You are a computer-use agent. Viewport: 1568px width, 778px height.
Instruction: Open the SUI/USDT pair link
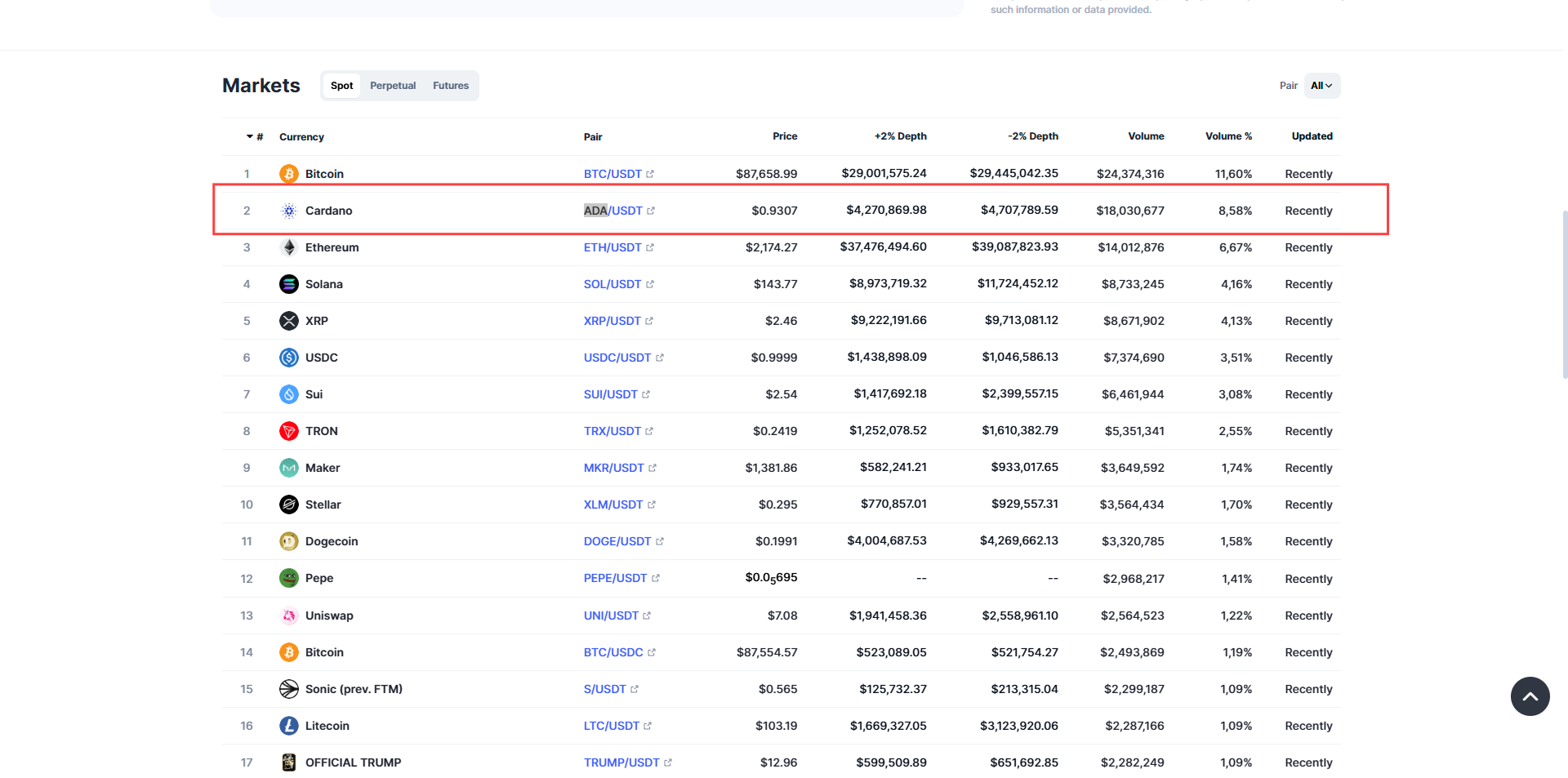coord(611,394)
